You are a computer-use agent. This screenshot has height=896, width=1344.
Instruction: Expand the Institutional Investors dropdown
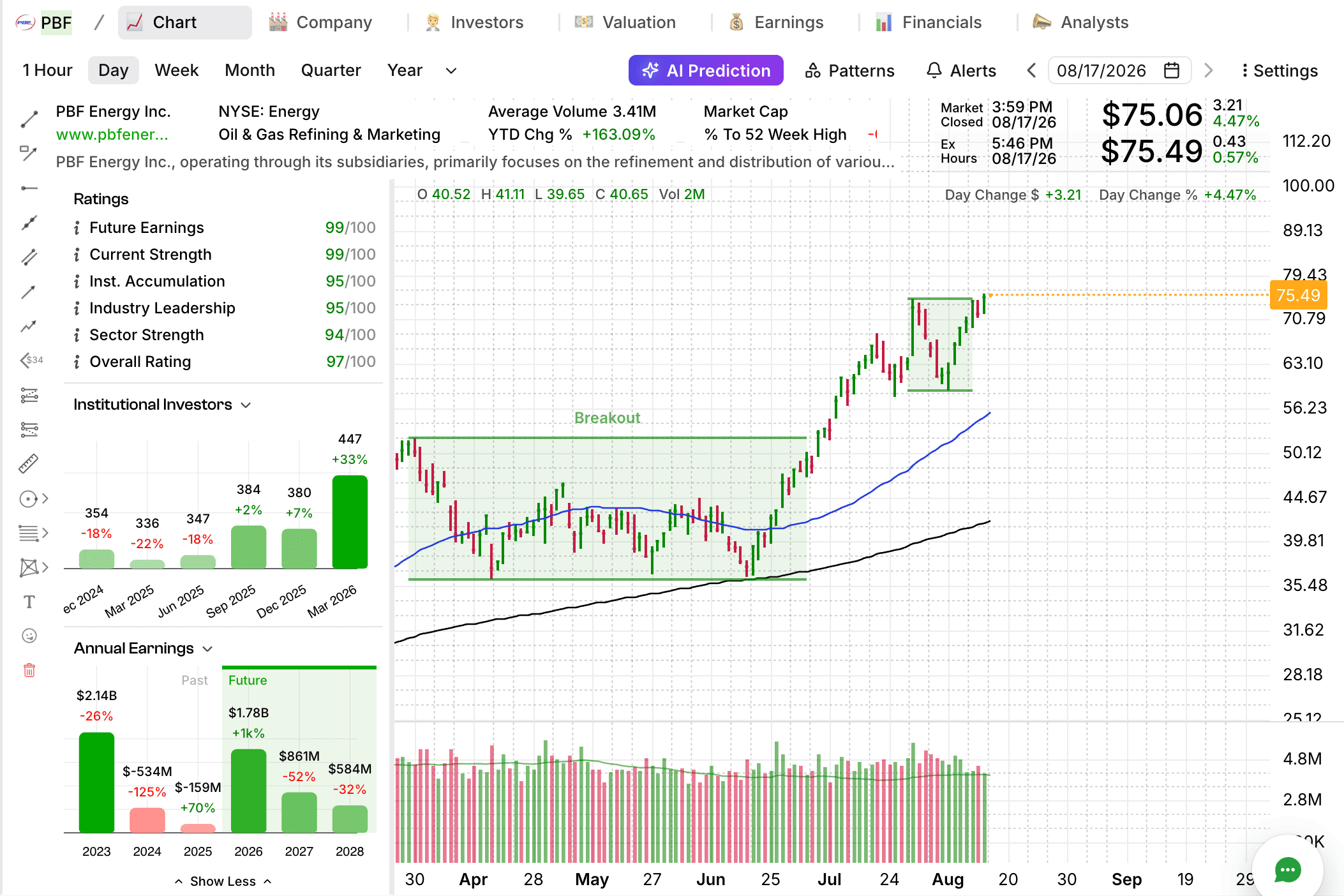(x=246, y=405)
